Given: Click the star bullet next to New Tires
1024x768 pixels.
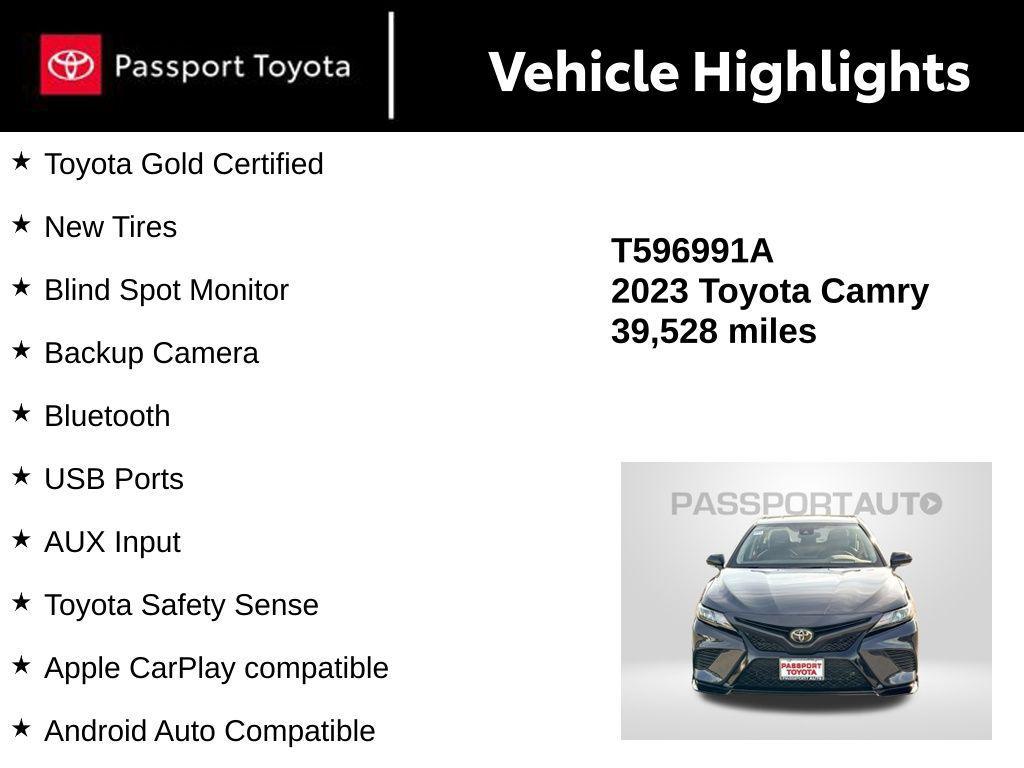Looking at the screenshot, I should tap(21, 224).
